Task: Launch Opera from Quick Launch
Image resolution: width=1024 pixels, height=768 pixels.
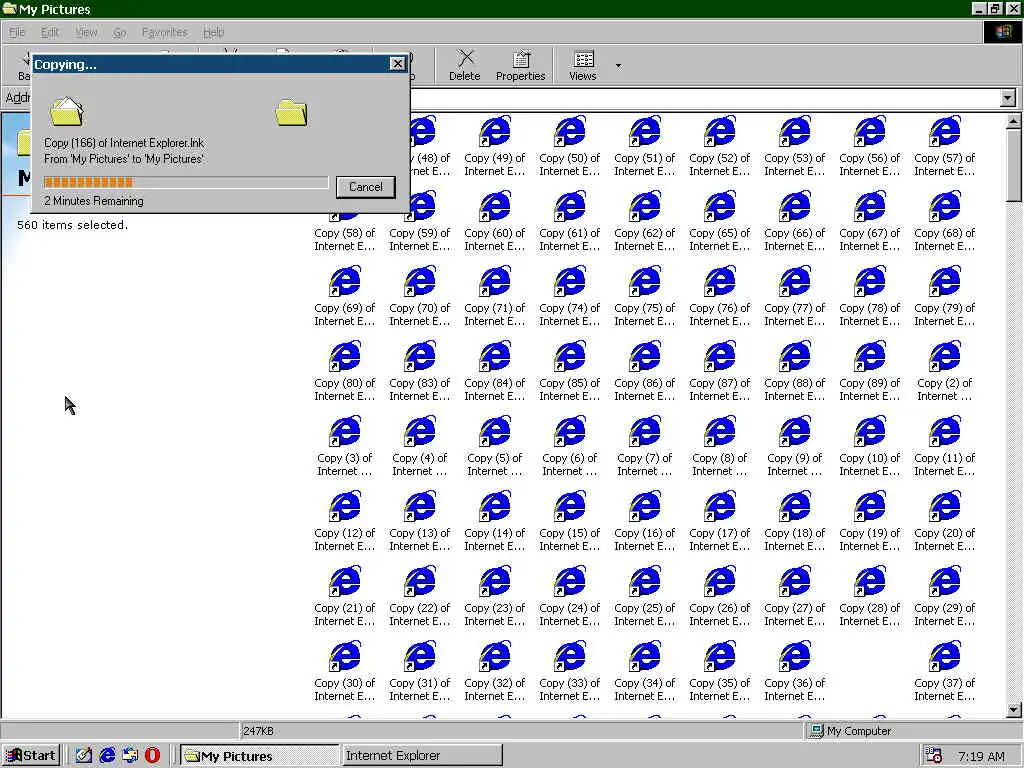Action: tap(153, 756)
